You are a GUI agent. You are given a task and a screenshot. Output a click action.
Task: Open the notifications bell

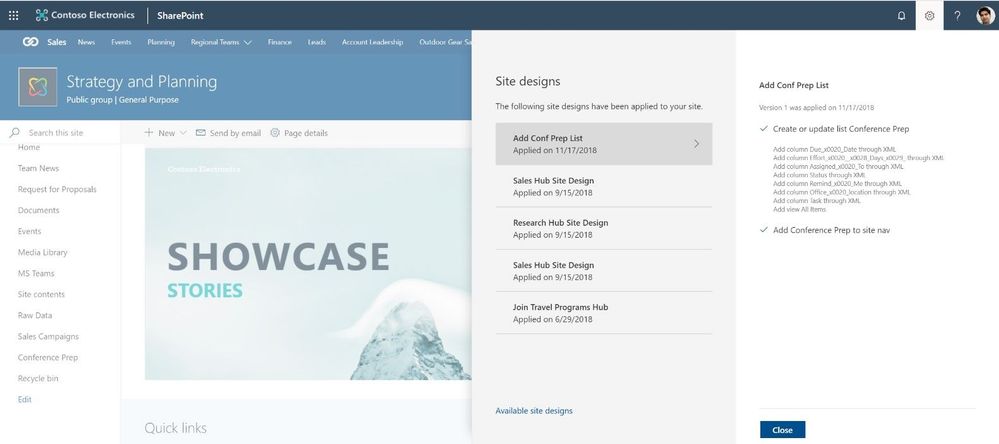pyautogui.click(x=901, y=16)
